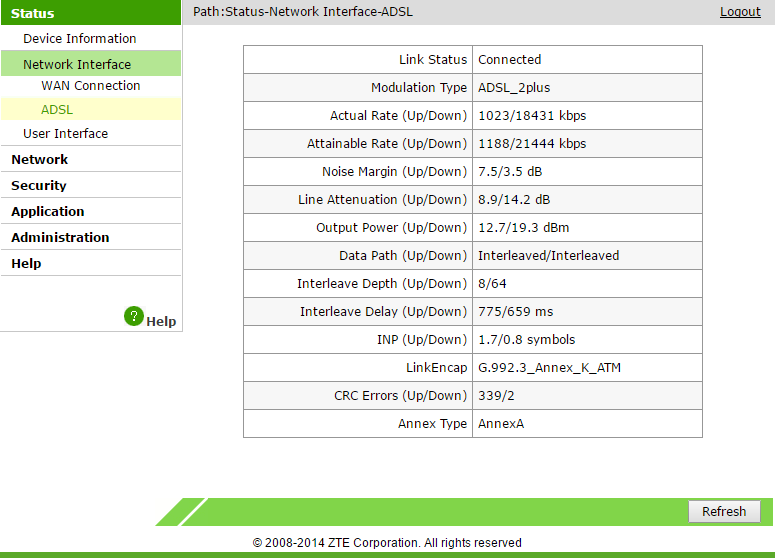
Task: Open the Application menu section
Action: click(x=48, y=212)
